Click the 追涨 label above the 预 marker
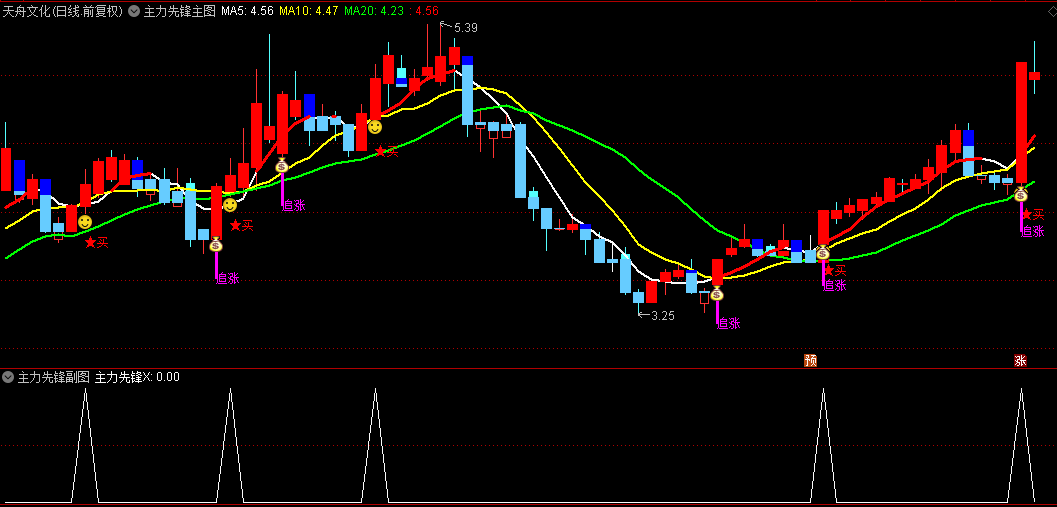This screenshot has width=1057, height=507. pyautogui.click(x=835, y=285)
